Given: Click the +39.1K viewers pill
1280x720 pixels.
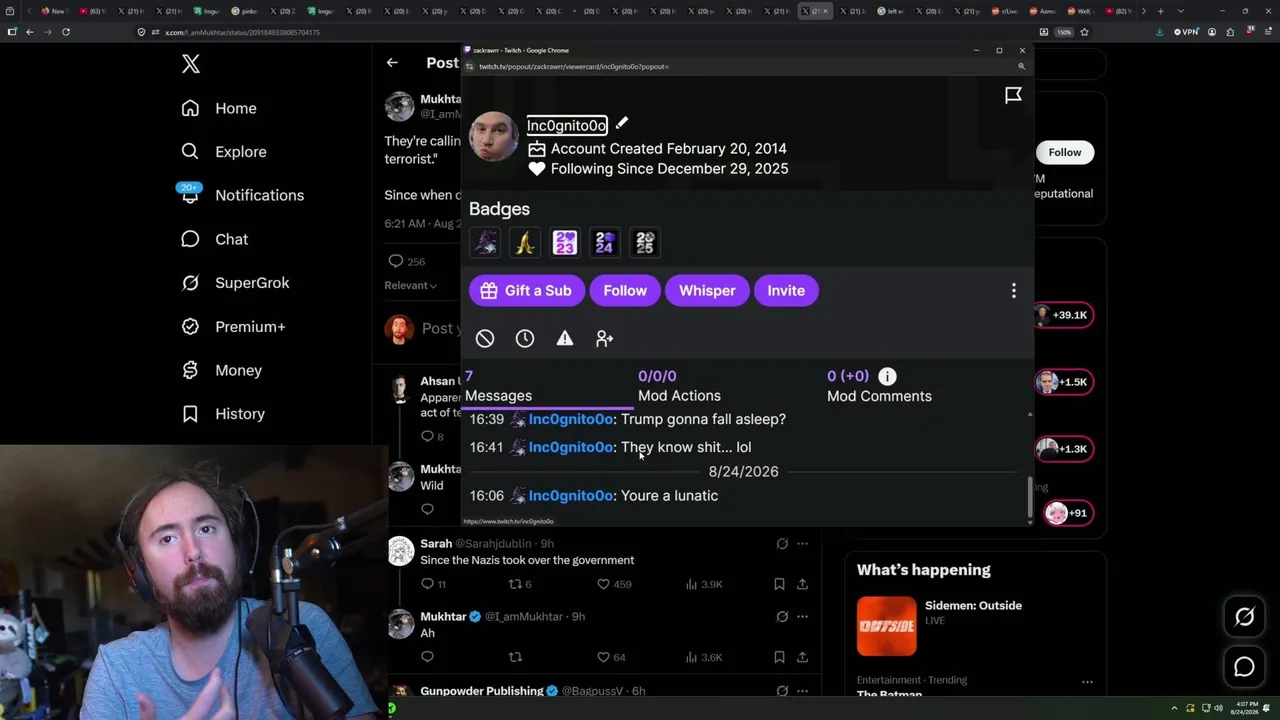Looking at the screenshot, I should click(1062, 315).
